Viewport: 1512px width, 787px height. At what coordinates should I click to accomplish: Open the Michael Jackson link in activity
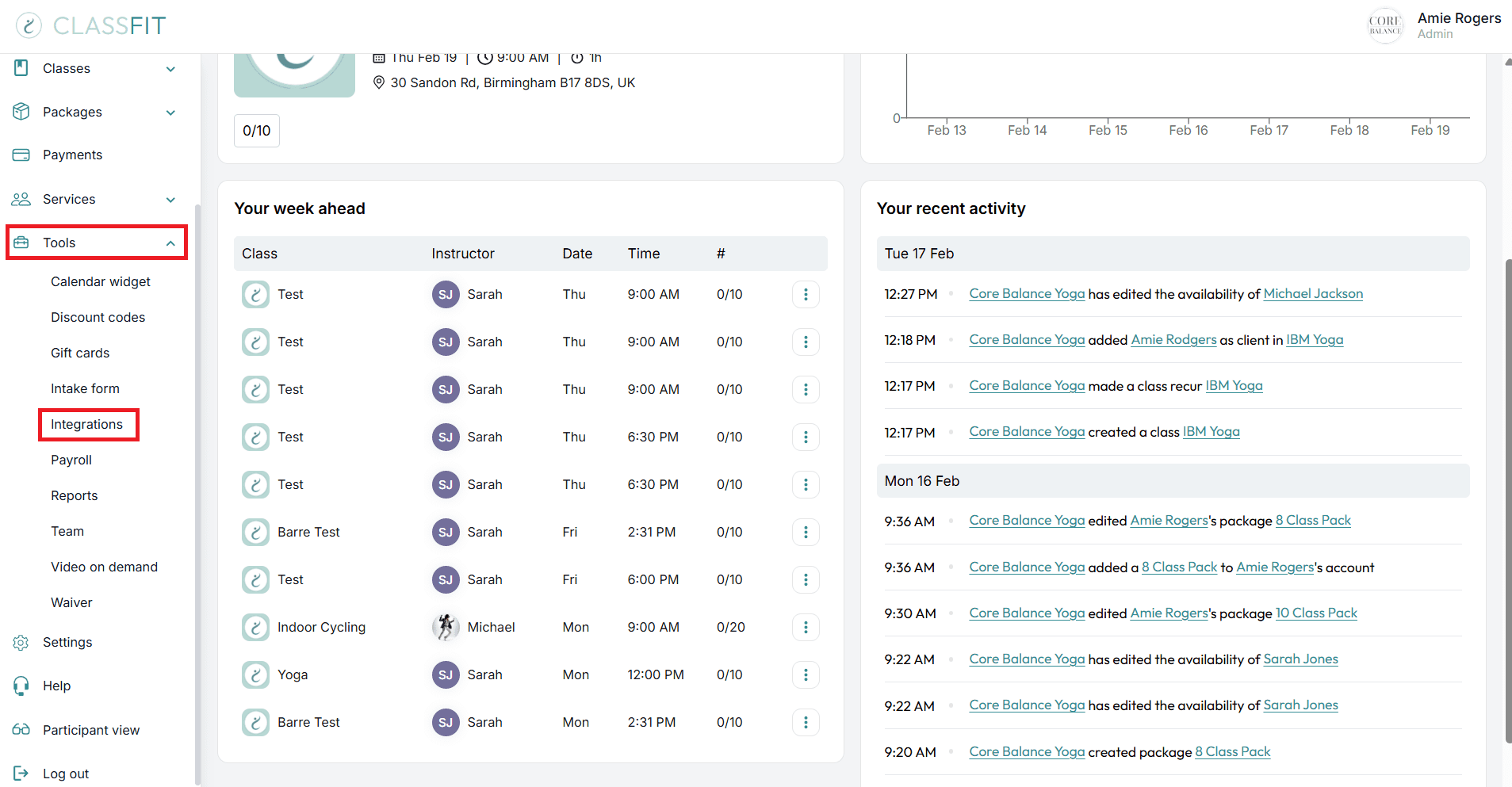(1312, 294)
